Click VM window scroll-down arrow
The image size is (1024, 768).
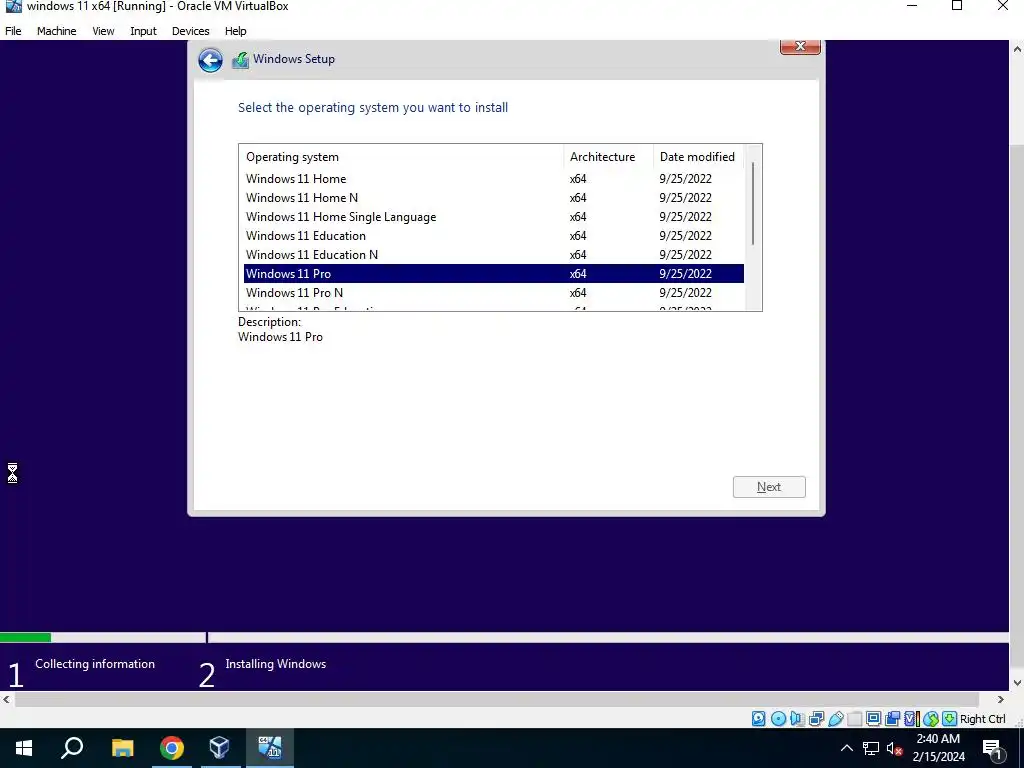[x=1017, y=683]
